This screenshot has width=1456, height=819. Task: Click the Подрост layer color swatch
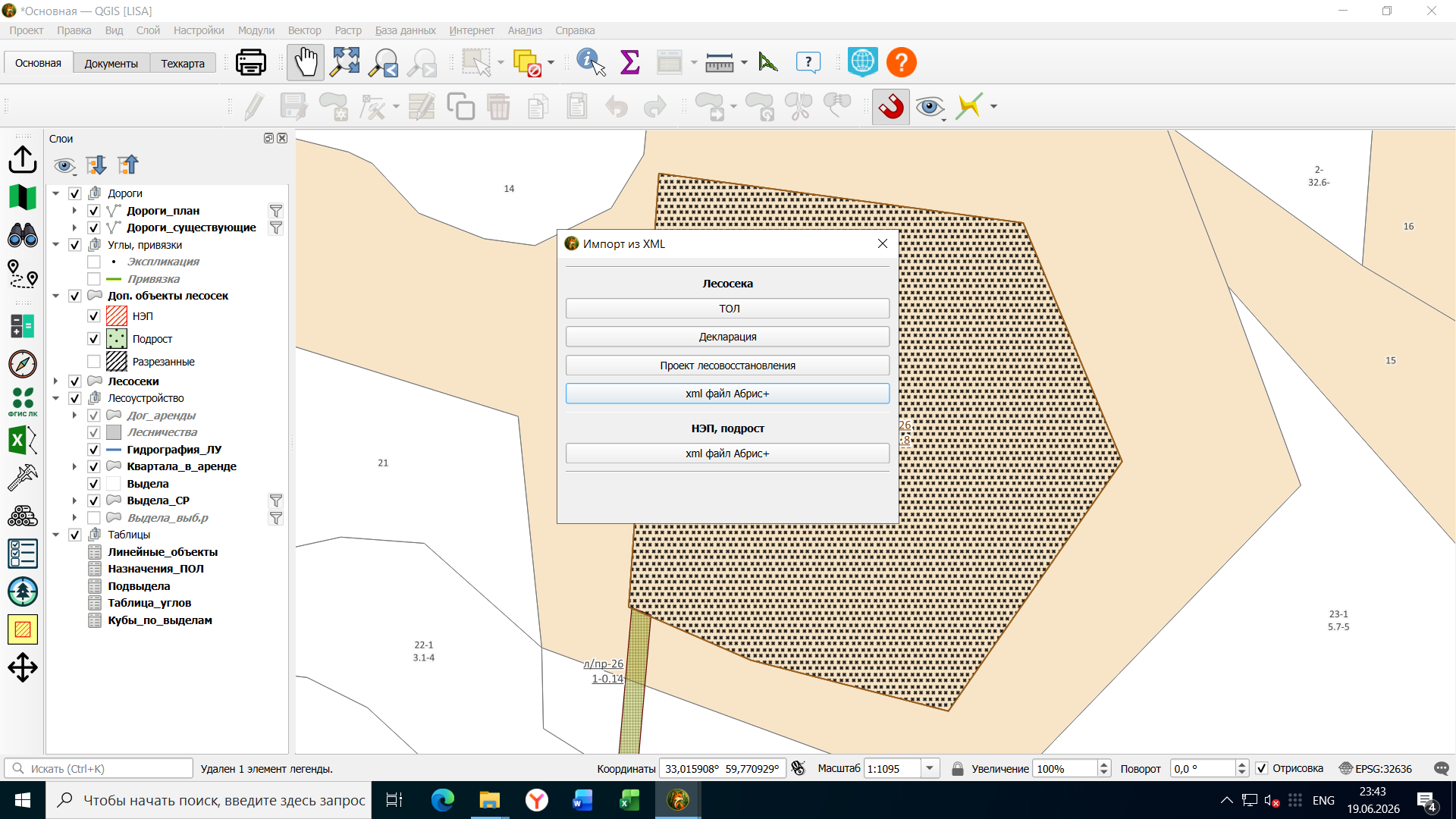[x=117, y=339]
